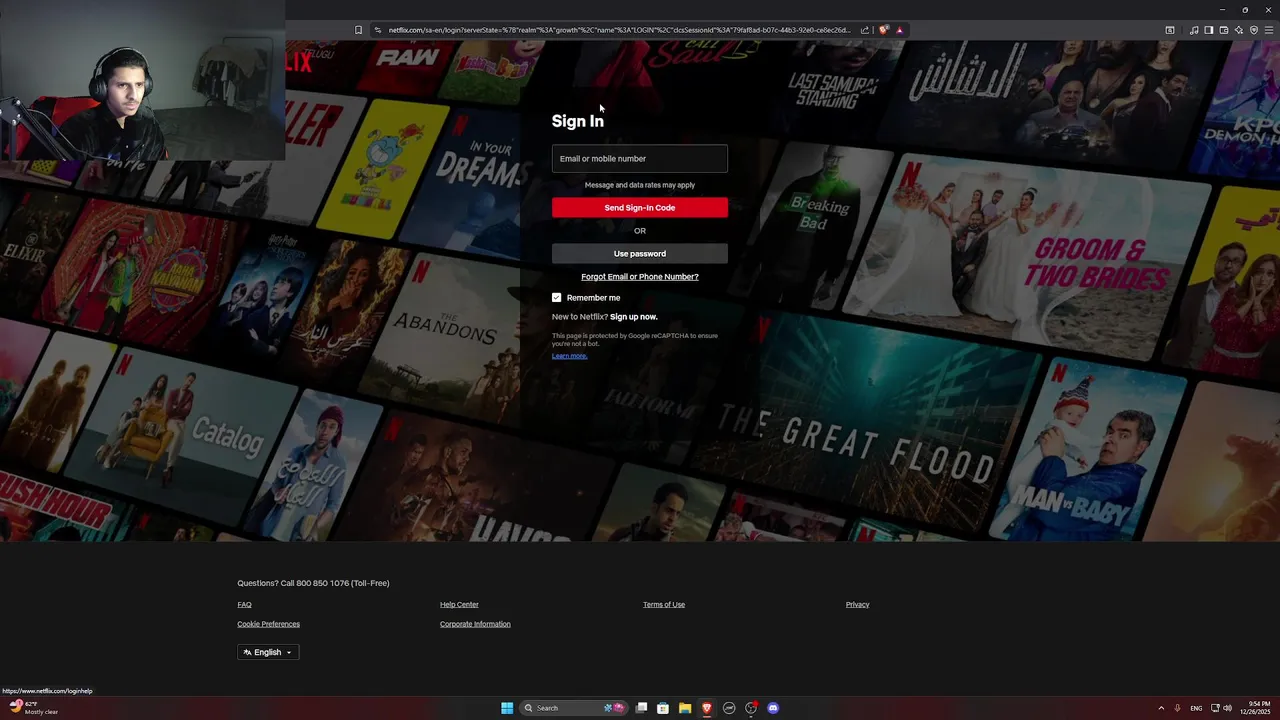Open the Terms of Use link
1280x720 pixels.
click(664, 604)
